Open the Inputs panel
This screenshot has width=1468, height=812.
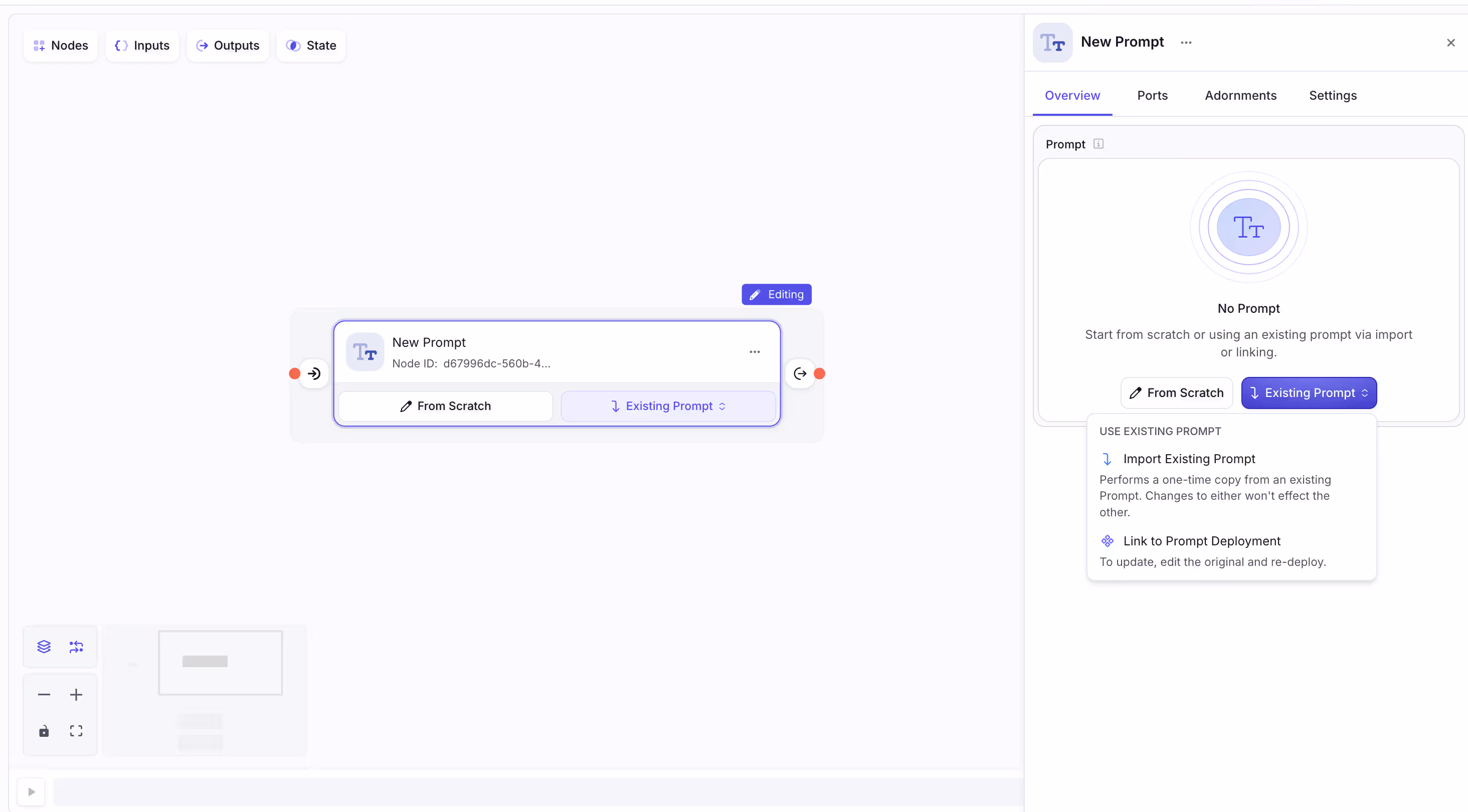pyautogui.click(x=142, y=46)
